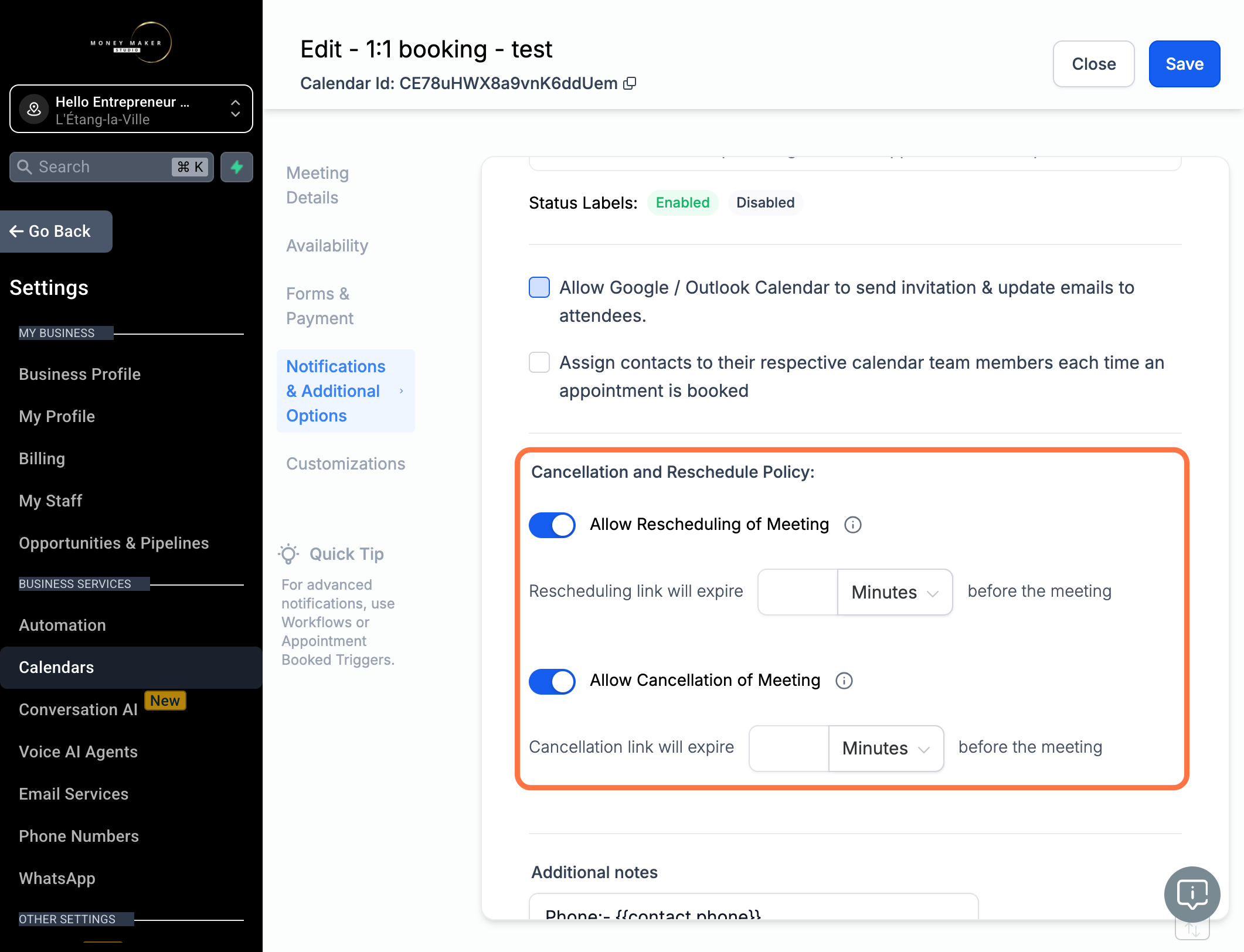1244x952 pixels.
Task: Check Allow Google / Outlook Calendar invitation checkbox
Action: [539, 287]
